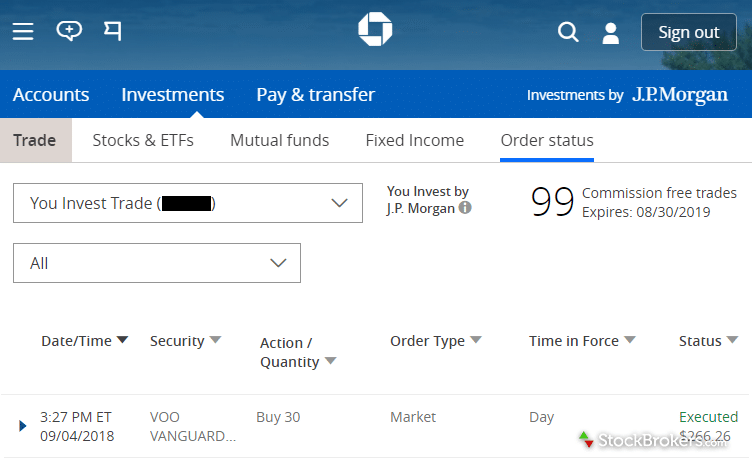The image size is (752, 464).
Task: Click Investments by J.P.Morgan logo
Action: click(x=627, y=95)
